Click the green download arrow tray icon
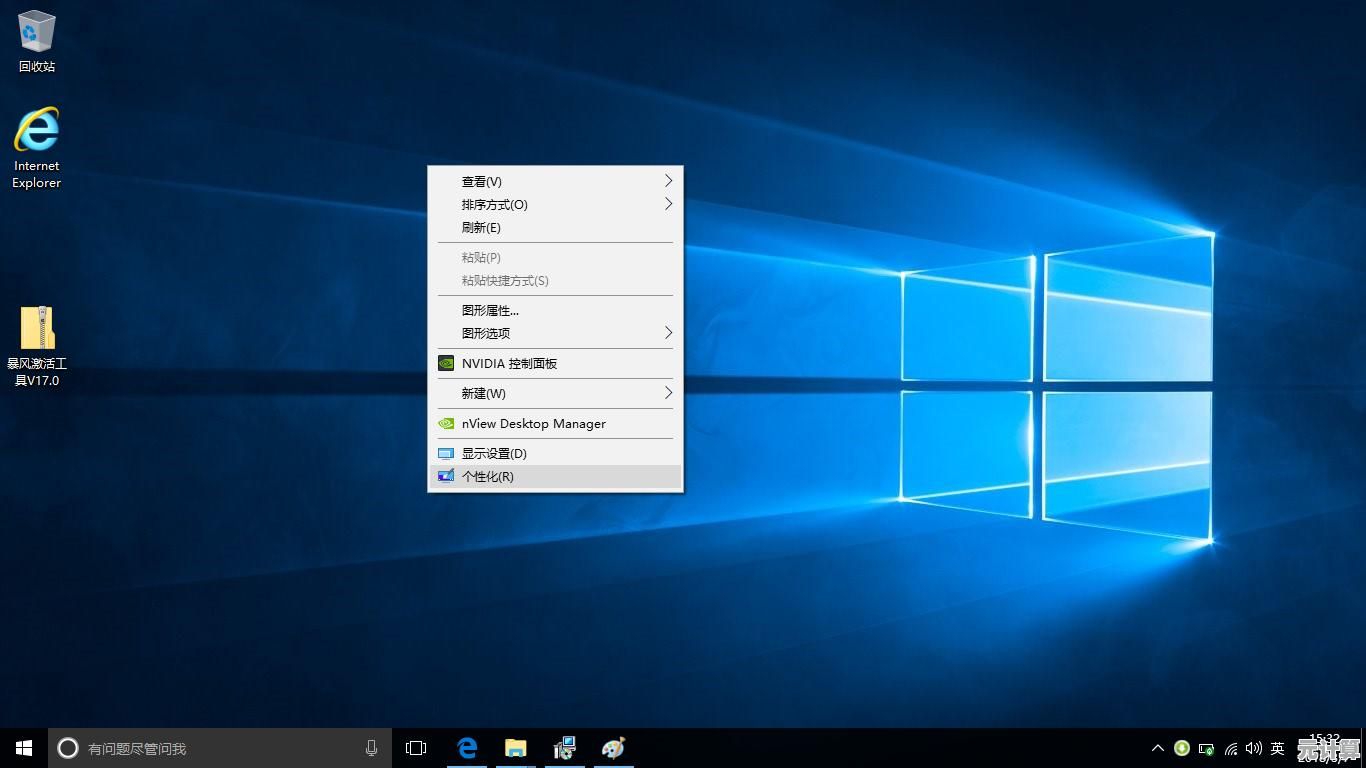The height and width of the screenshot is (768, 1366). [1182, 748]
